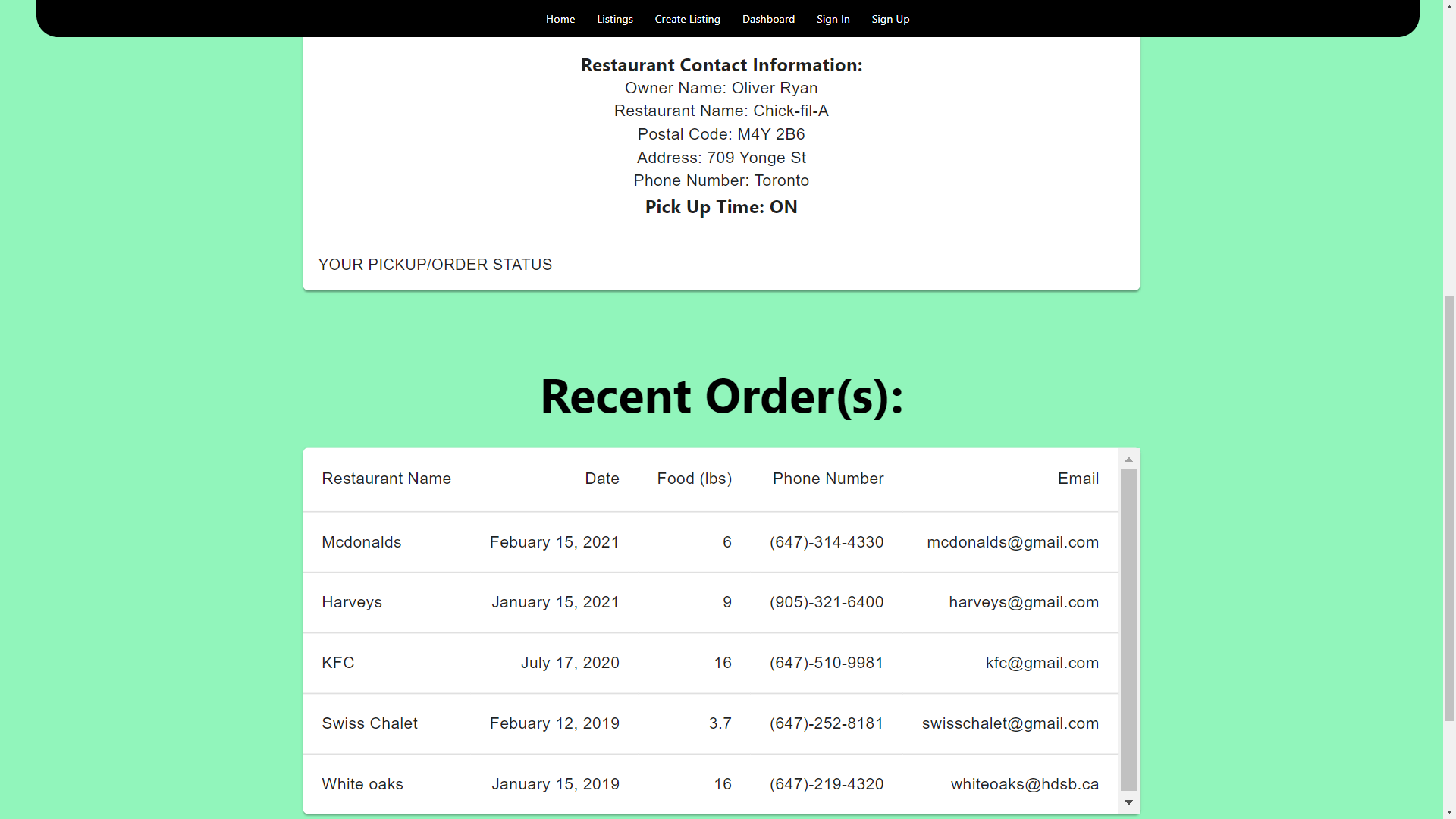Click the orders table scrollbar thumb

(1128, 629)
